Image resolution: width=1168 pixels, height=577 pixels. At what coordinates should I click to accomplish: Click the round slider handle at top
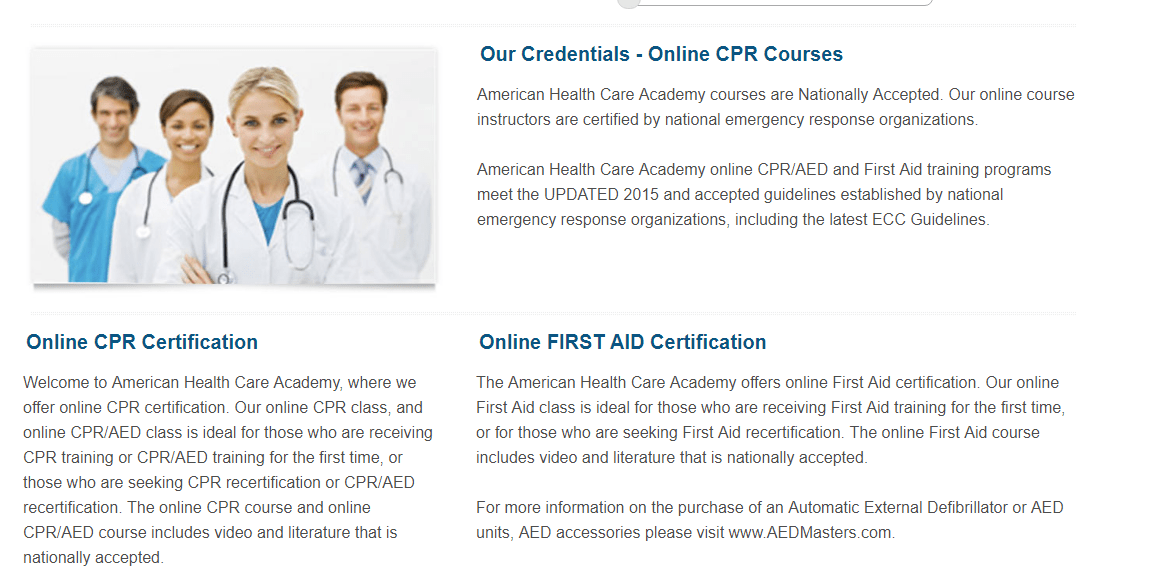pos(628,2)
